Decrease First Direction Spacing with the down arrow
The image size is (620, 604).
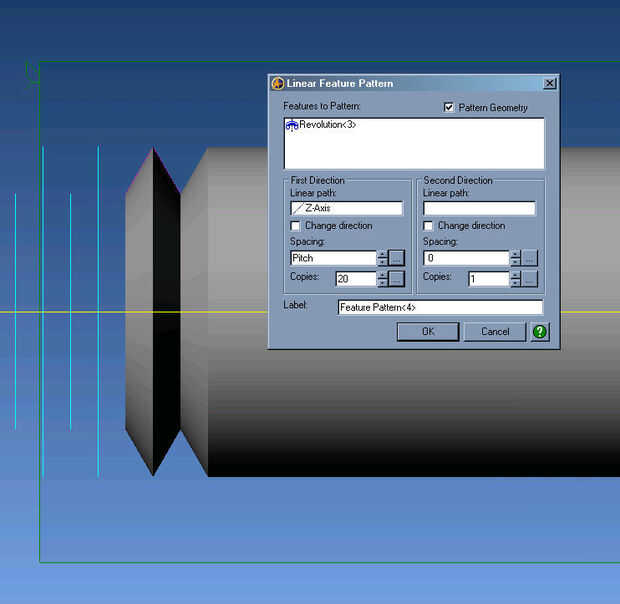coord(382,262)
